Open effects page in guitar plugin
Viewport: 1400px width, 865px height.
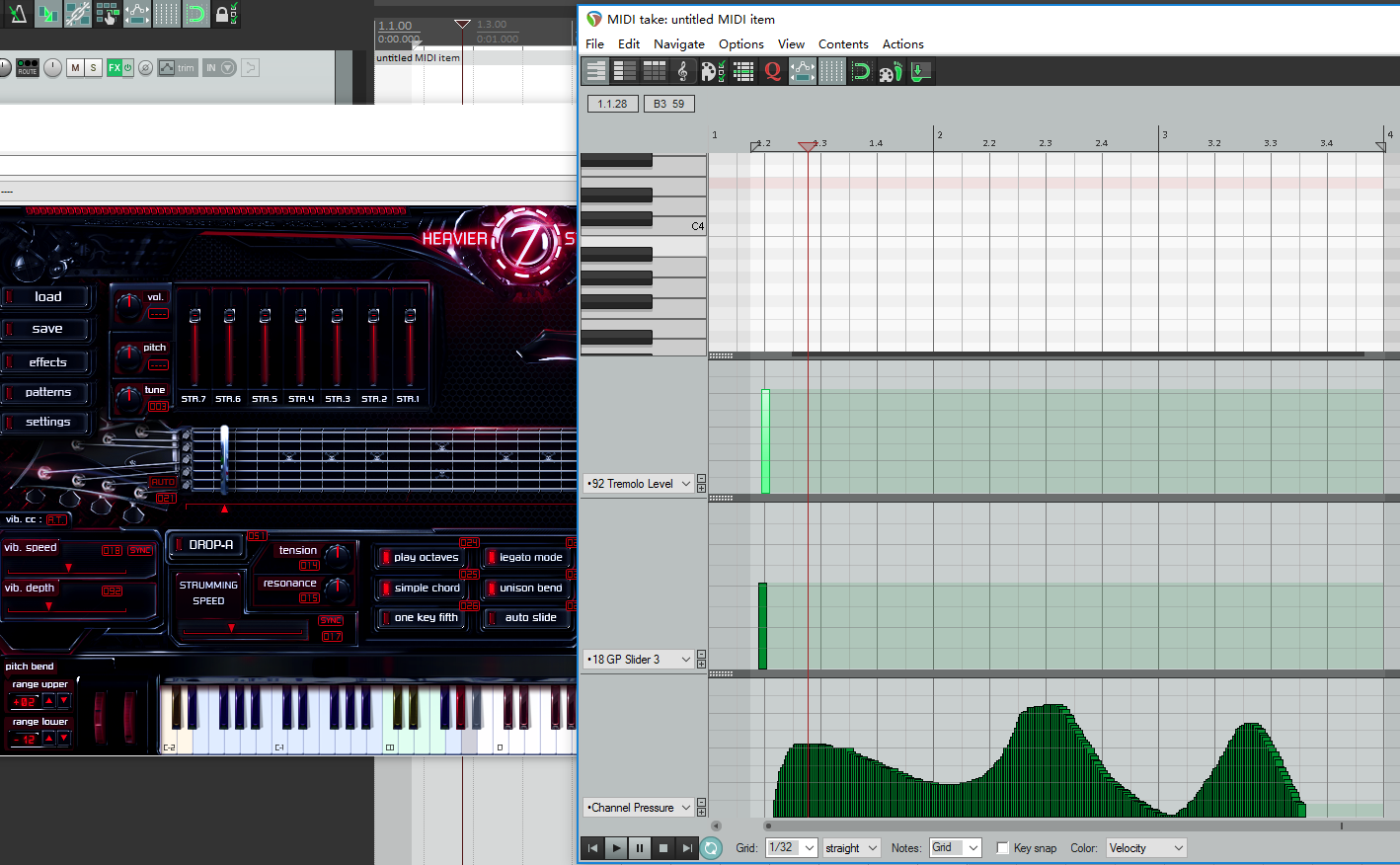(x=47, y=362)
